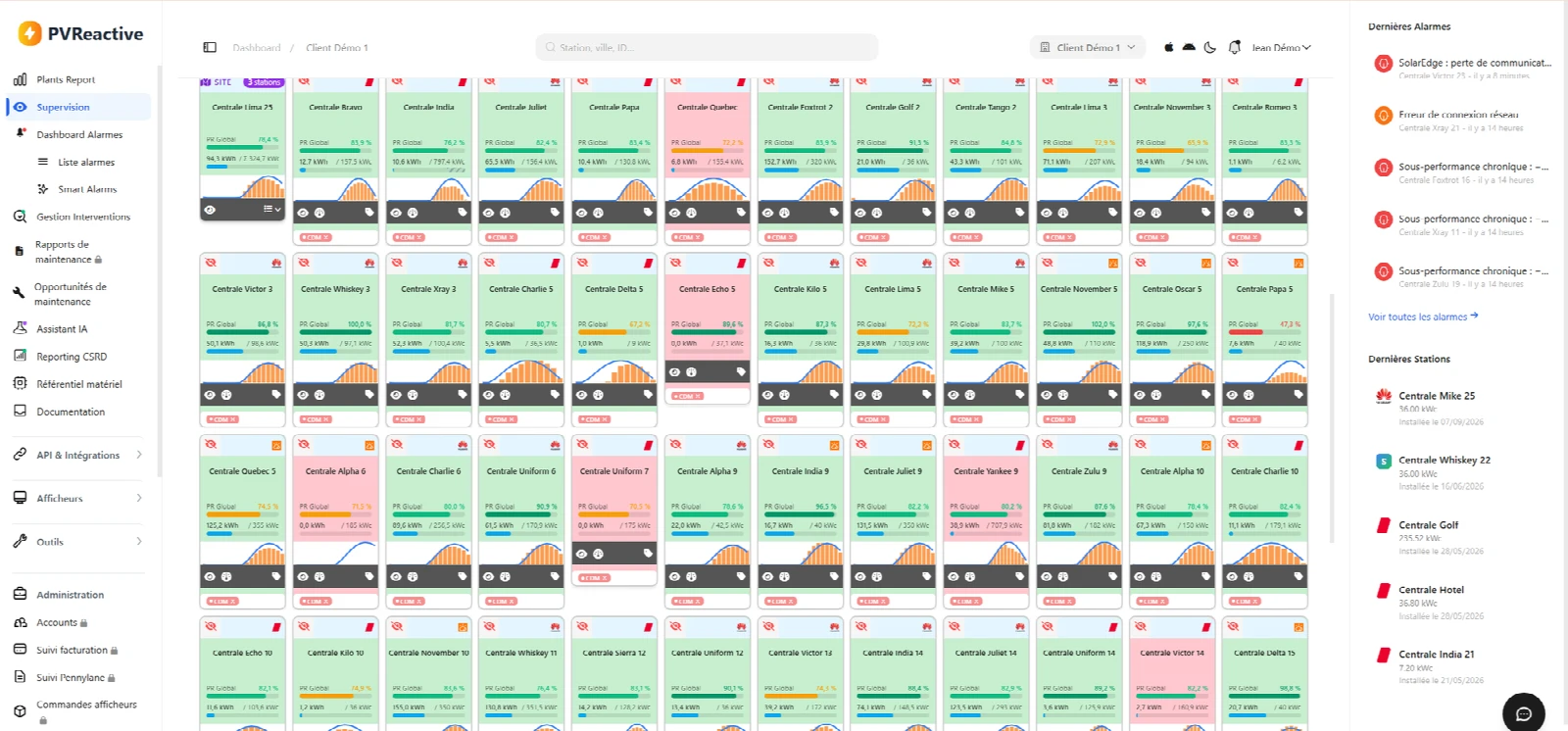The height and width of the screenshot is (731, 1568).
Task: Click the Opportunités de maintenance wrench icon
Action: pos(19,293)
